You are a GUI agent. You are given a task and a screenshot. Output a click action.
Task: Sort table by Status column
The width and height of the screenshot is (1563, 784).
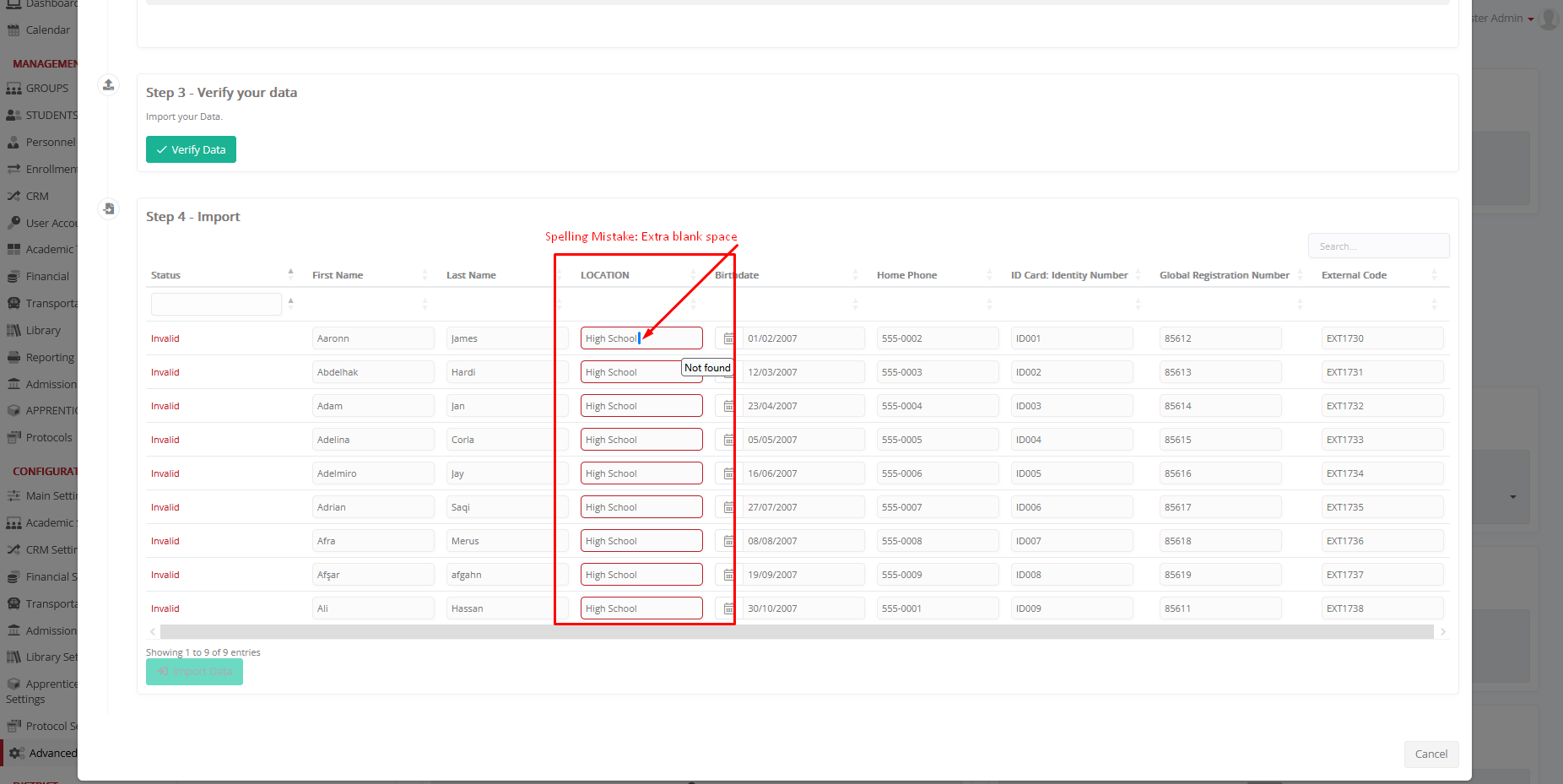click(290, 275)
